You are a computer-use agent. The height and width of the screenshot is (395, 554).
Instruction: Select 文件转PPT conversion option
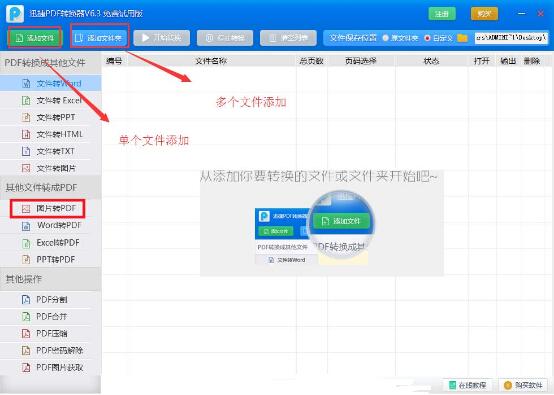coord(51,117)
